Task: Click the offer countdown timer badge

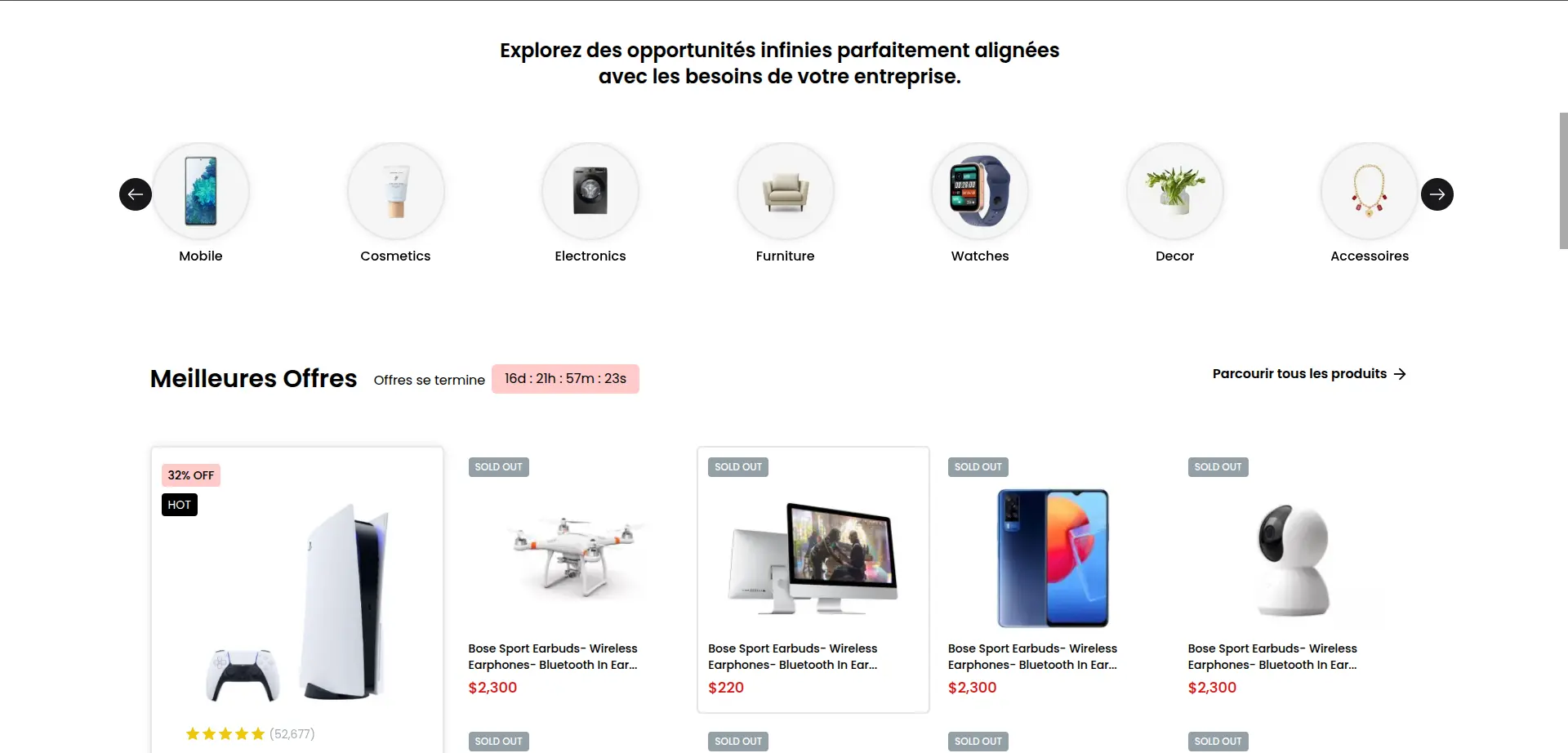Action: click(565, 379)
